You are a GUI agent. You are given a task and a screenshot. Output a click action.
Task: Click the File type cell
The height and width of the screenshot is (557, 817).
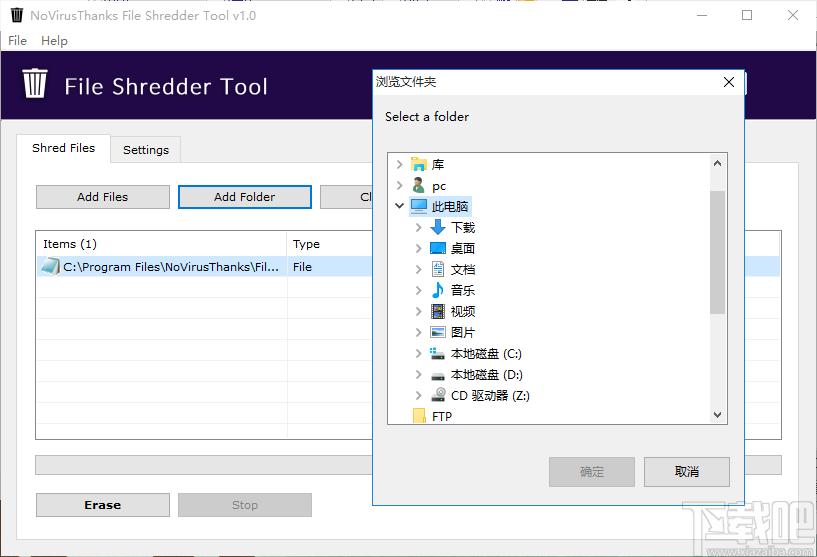[302, 267]
